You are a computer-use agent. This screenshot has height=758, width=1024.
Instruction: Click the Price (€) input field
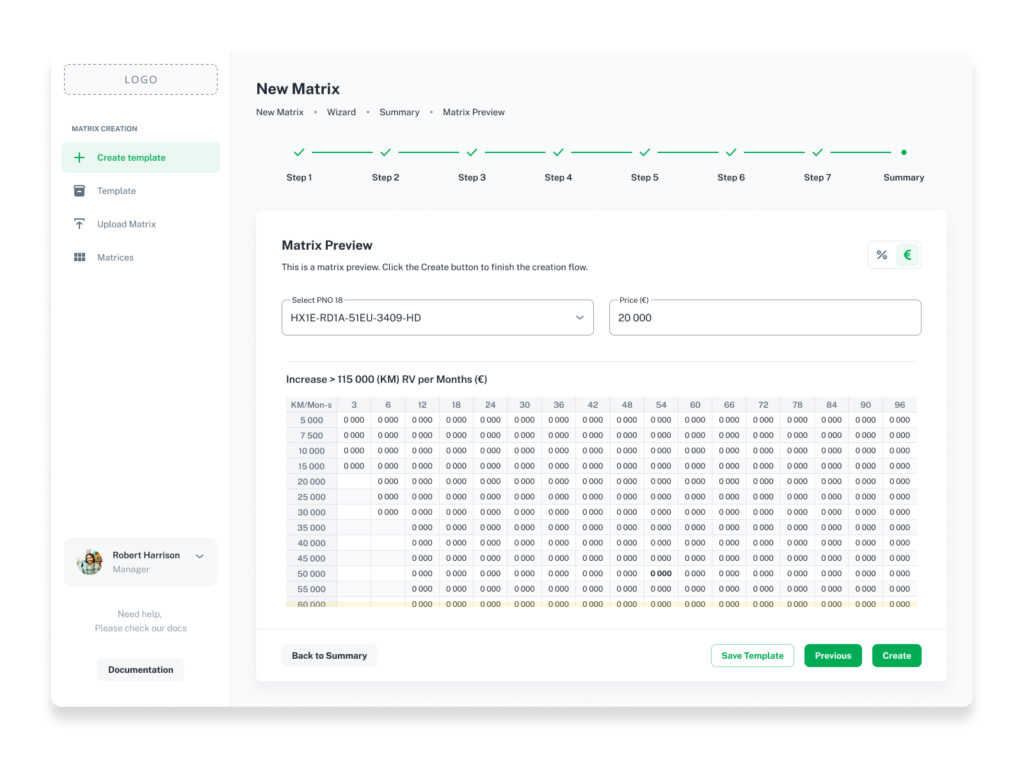point(765,318)
